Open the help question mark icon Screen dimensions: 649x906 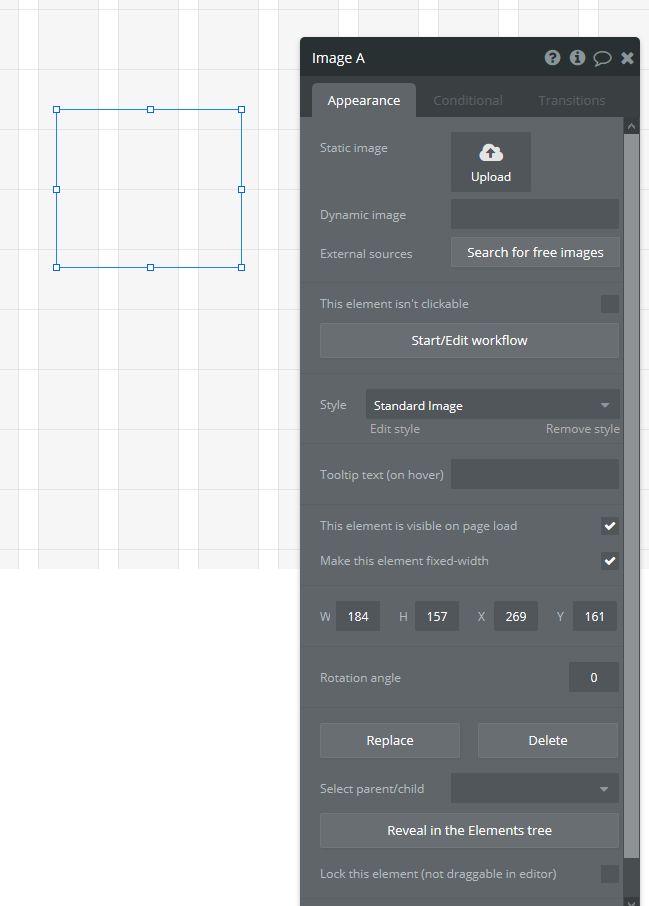click(552, 58)
